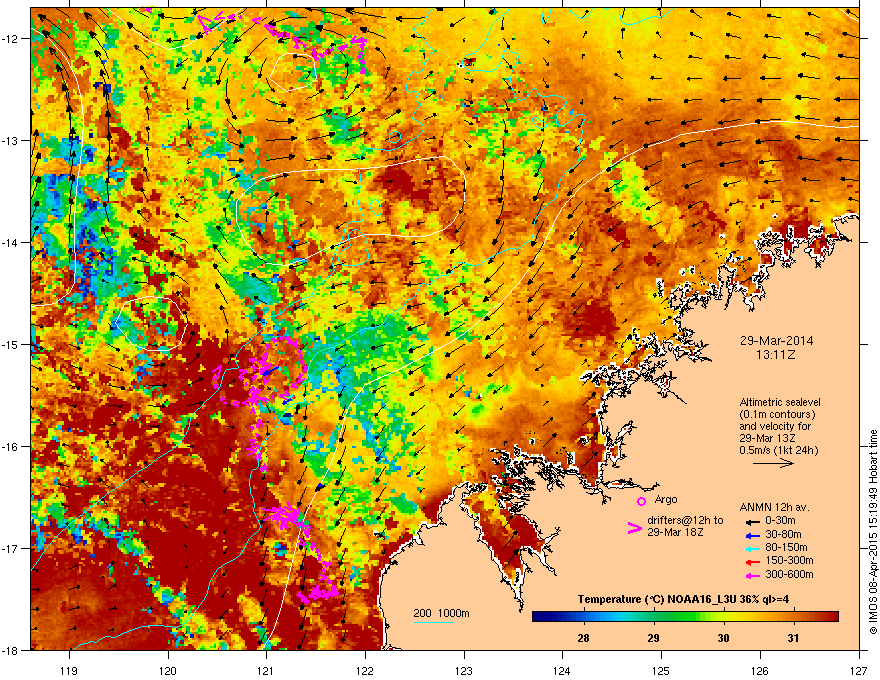This screenshot has width=880, height=680.
Task: Click the 'ANMN 12h av.' heading
Action: coord(774,507)
